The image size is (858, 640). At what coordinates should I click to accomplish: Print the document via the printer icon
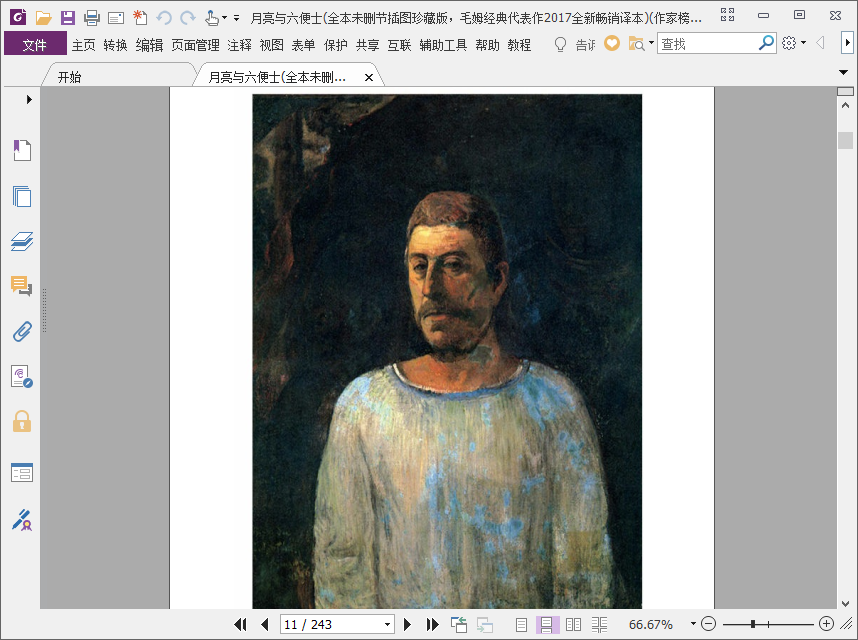tap(92, 18)
